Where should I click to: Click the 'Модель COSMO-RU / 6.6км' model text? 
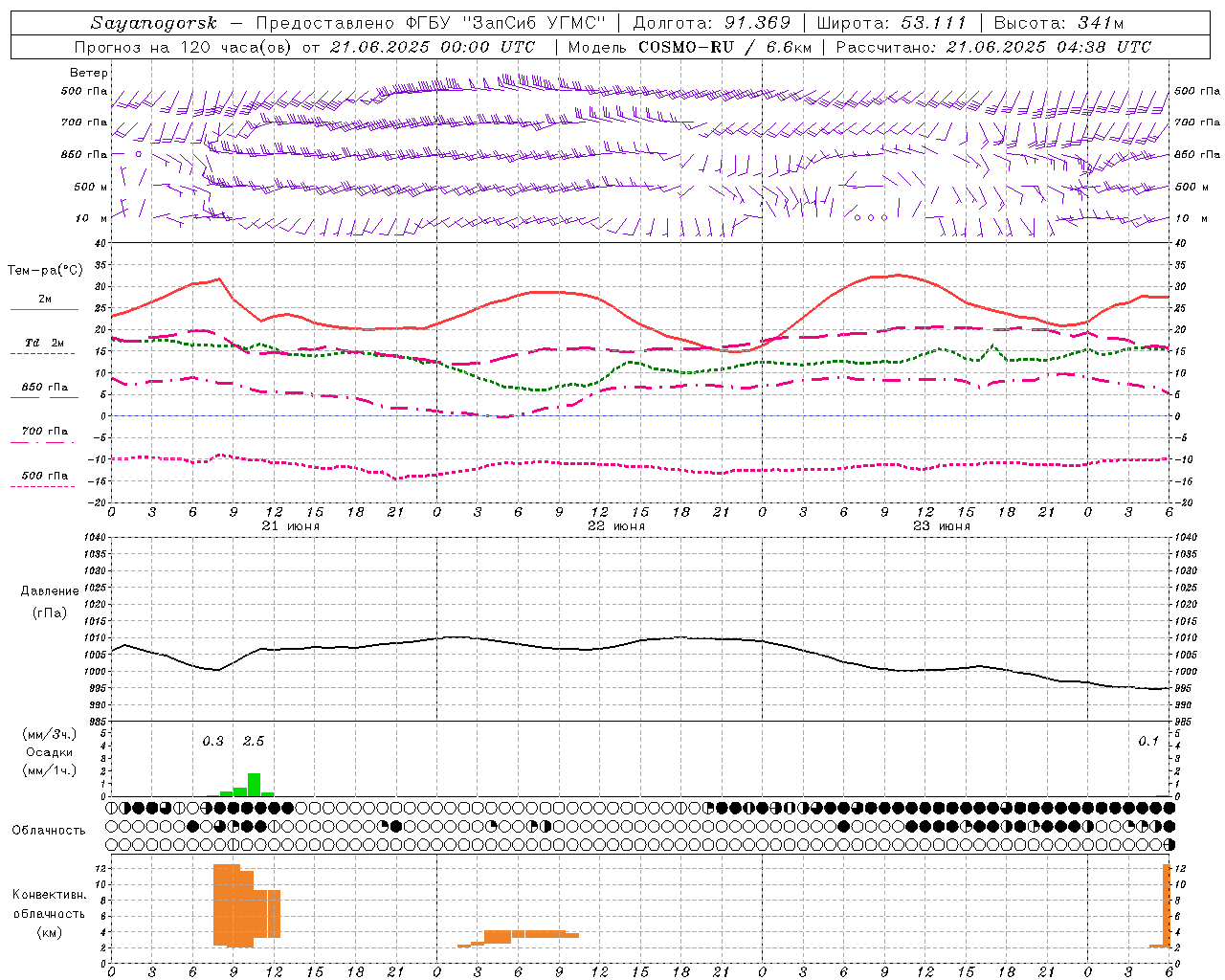click(x=689, y=47)
